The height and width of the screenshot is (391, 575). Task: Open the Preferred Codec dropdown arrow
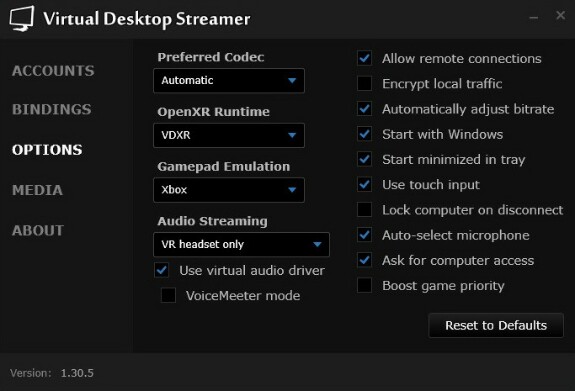(x=292, y=80)
